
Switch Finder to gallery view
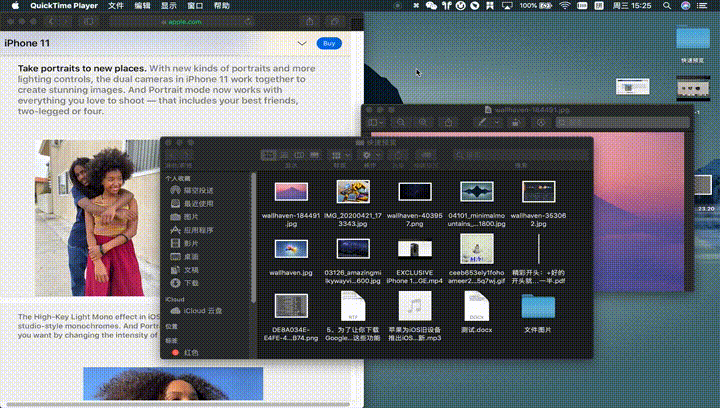pos(315,156)
